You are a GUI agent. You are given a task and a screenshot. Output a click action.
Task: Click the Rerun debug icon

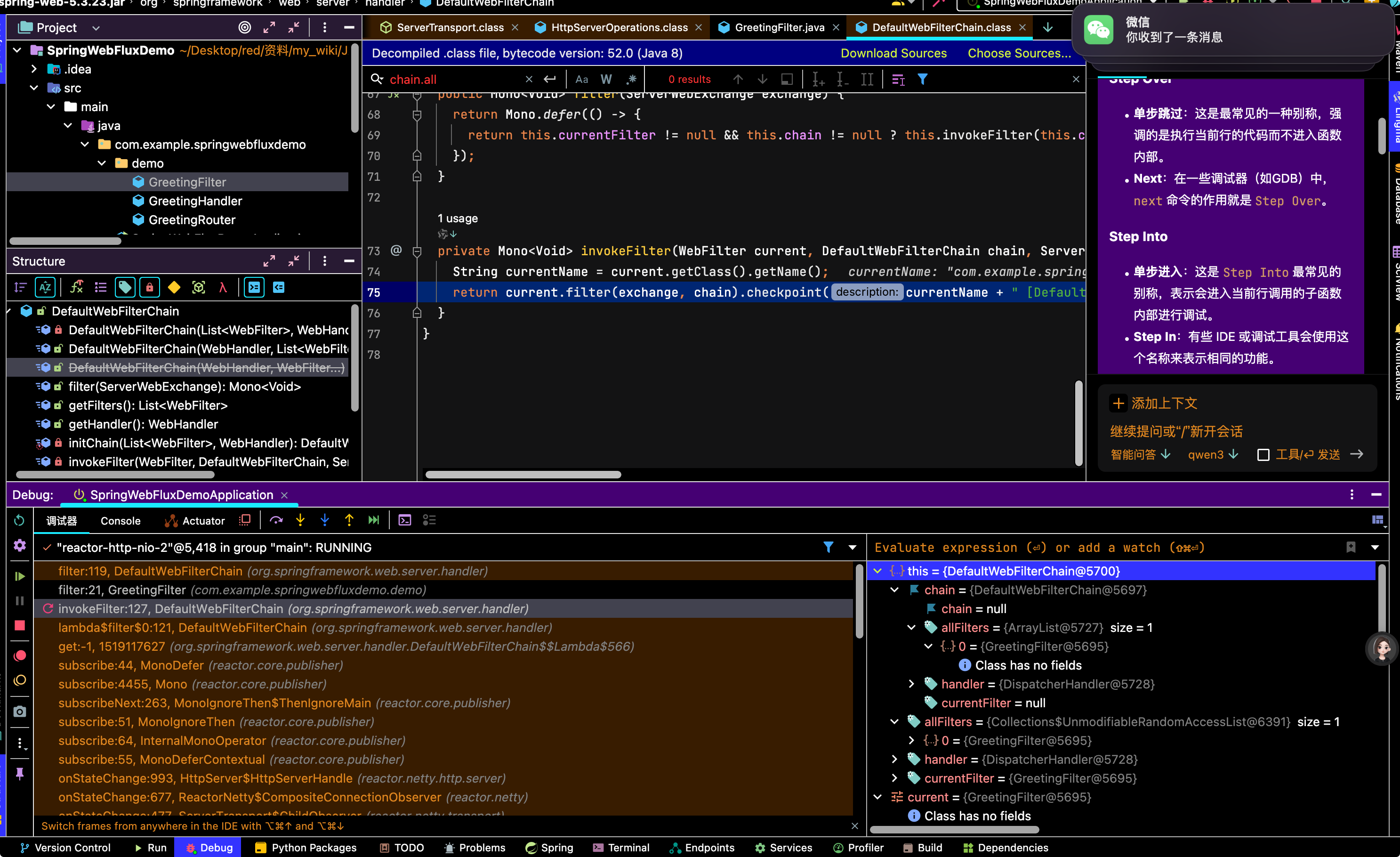(20, 521)
